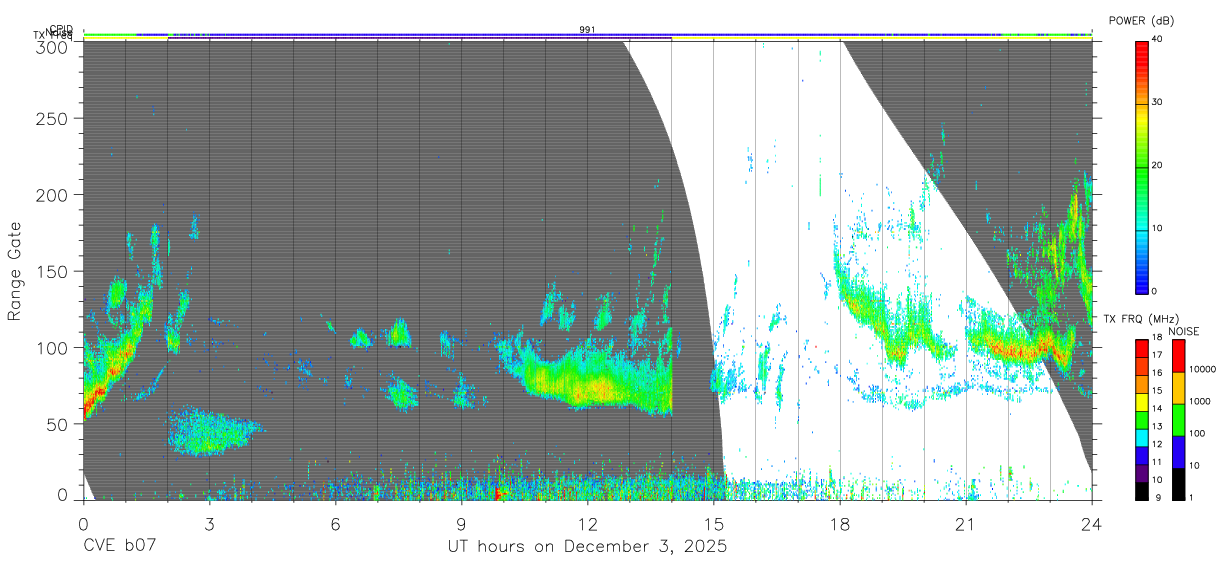
Task: Click the green segment of the NOISE scale
Action: [x=1178, y=420]
